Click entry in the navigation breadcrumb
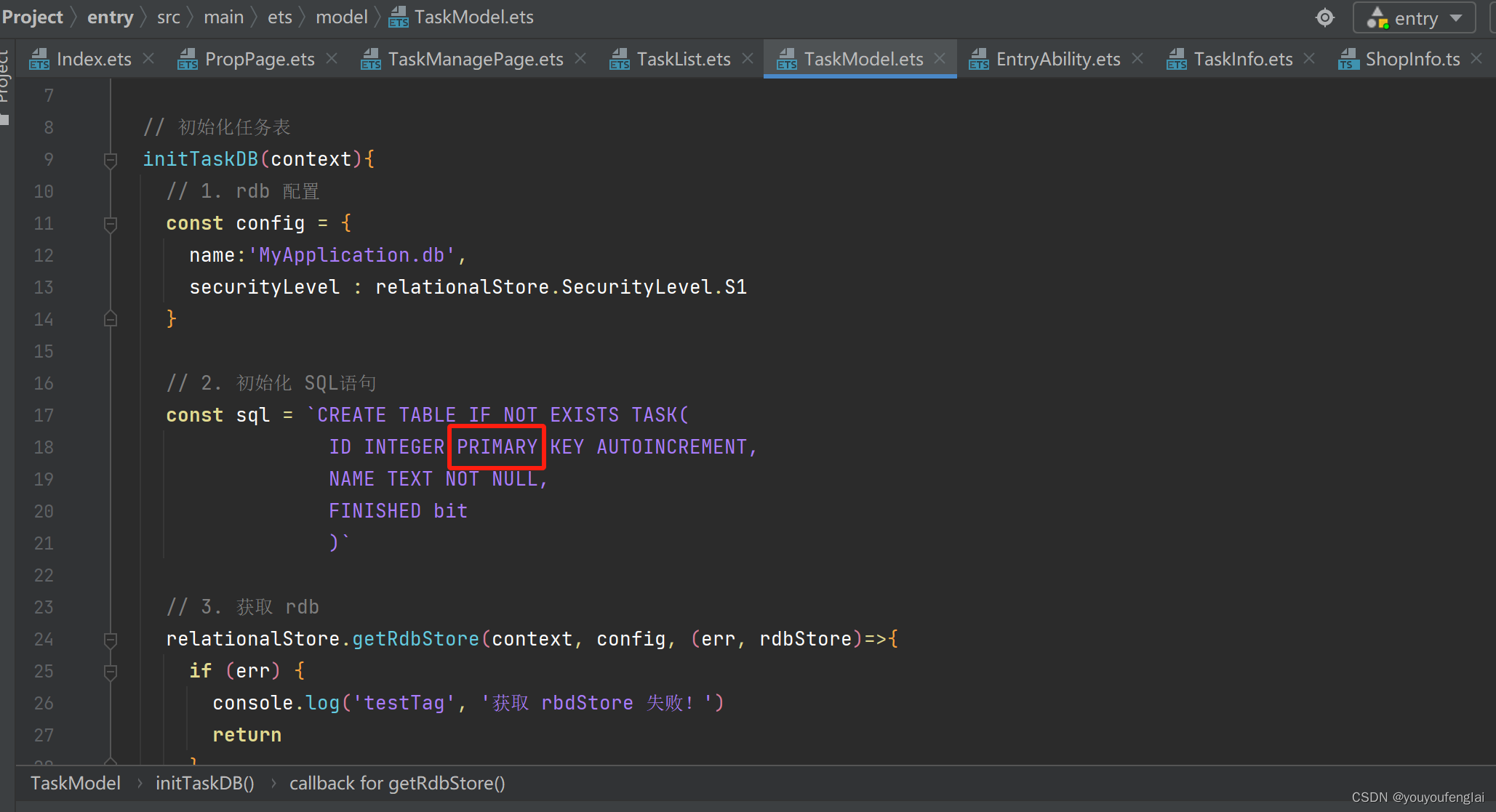This screenshot has width=1496, height=812. tap(110, 17)
